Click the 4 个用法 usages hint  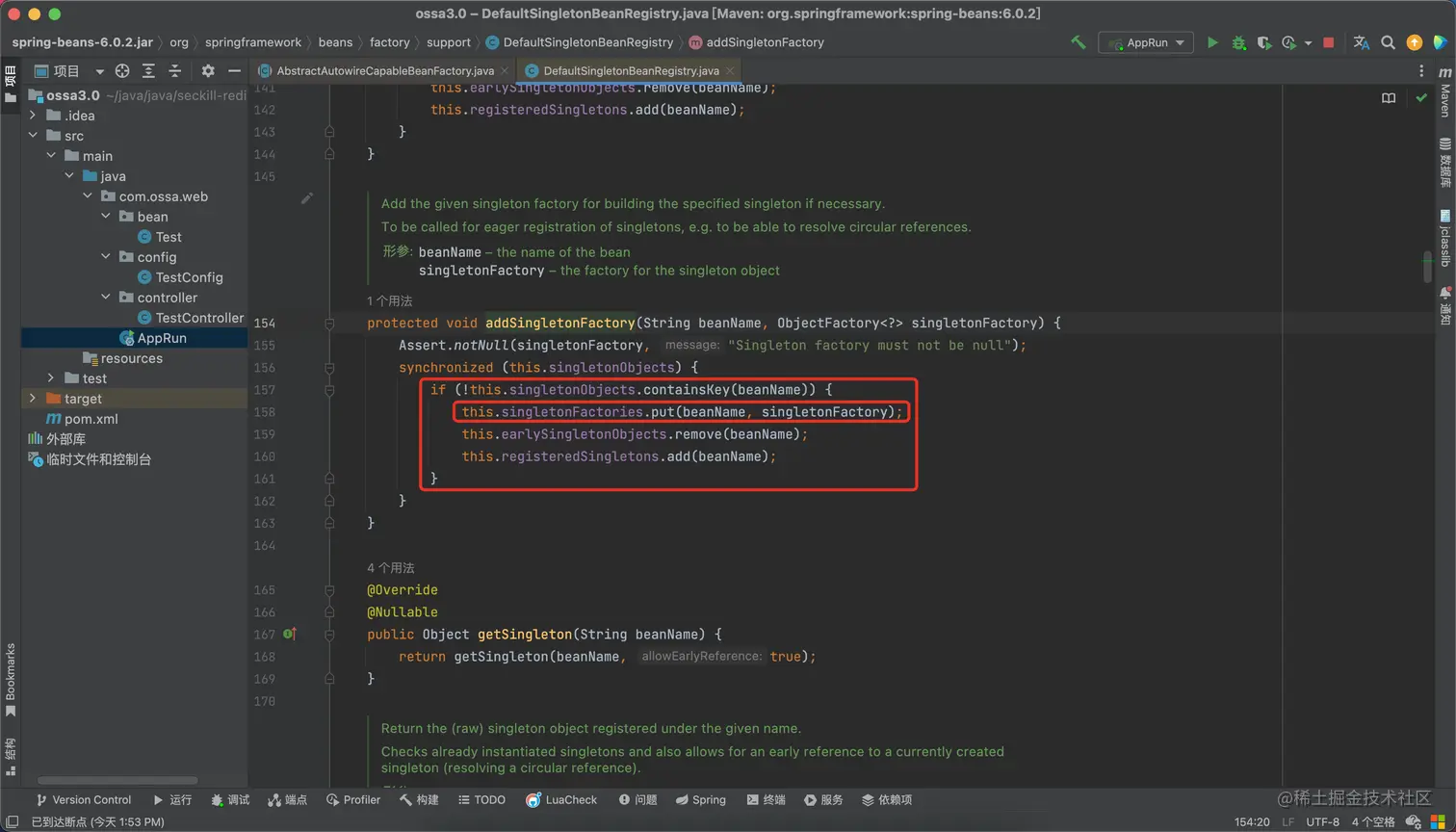pos(391,567)
